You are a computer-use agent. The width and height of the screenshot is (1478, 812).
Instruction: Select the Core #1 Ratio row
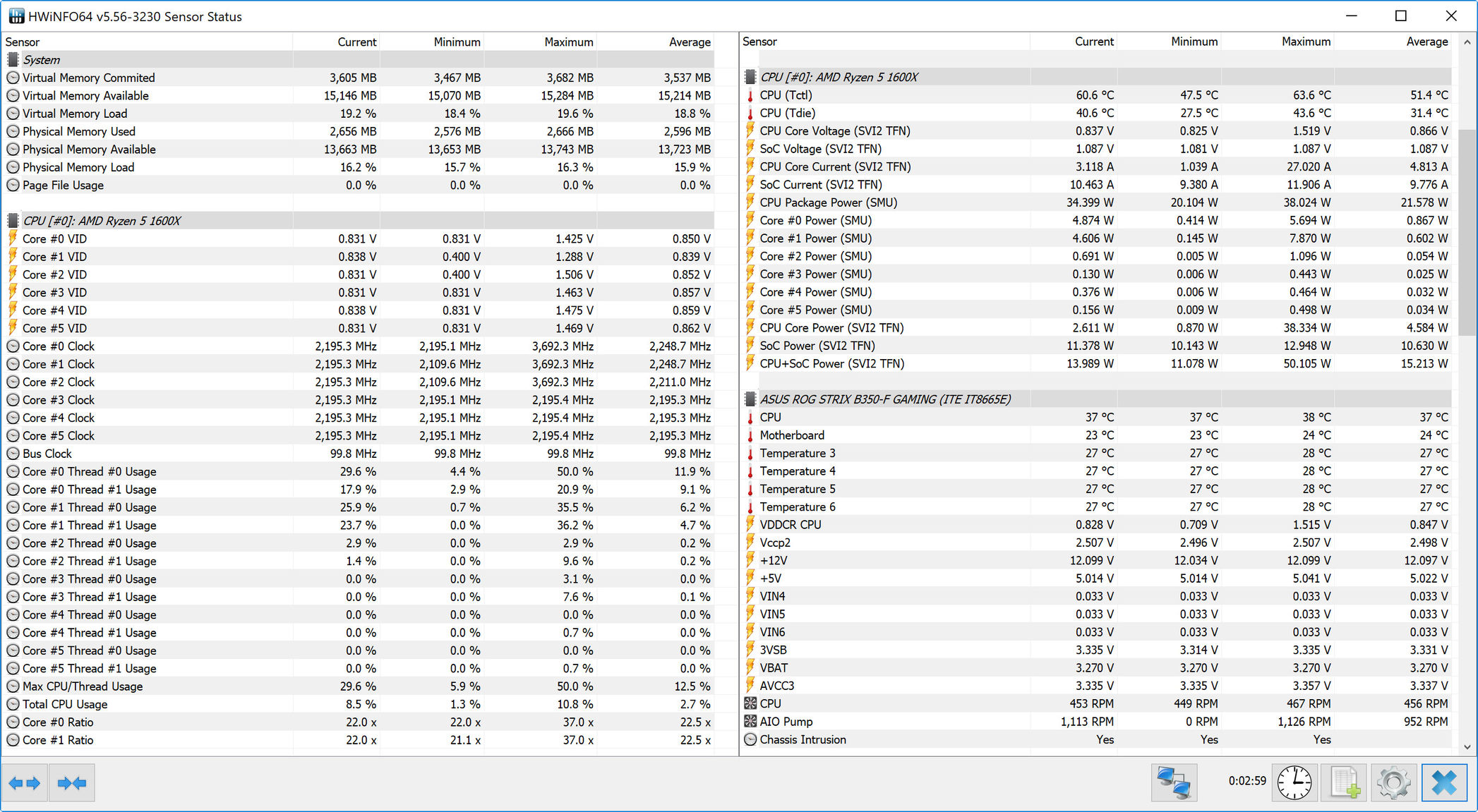(360, 740)
